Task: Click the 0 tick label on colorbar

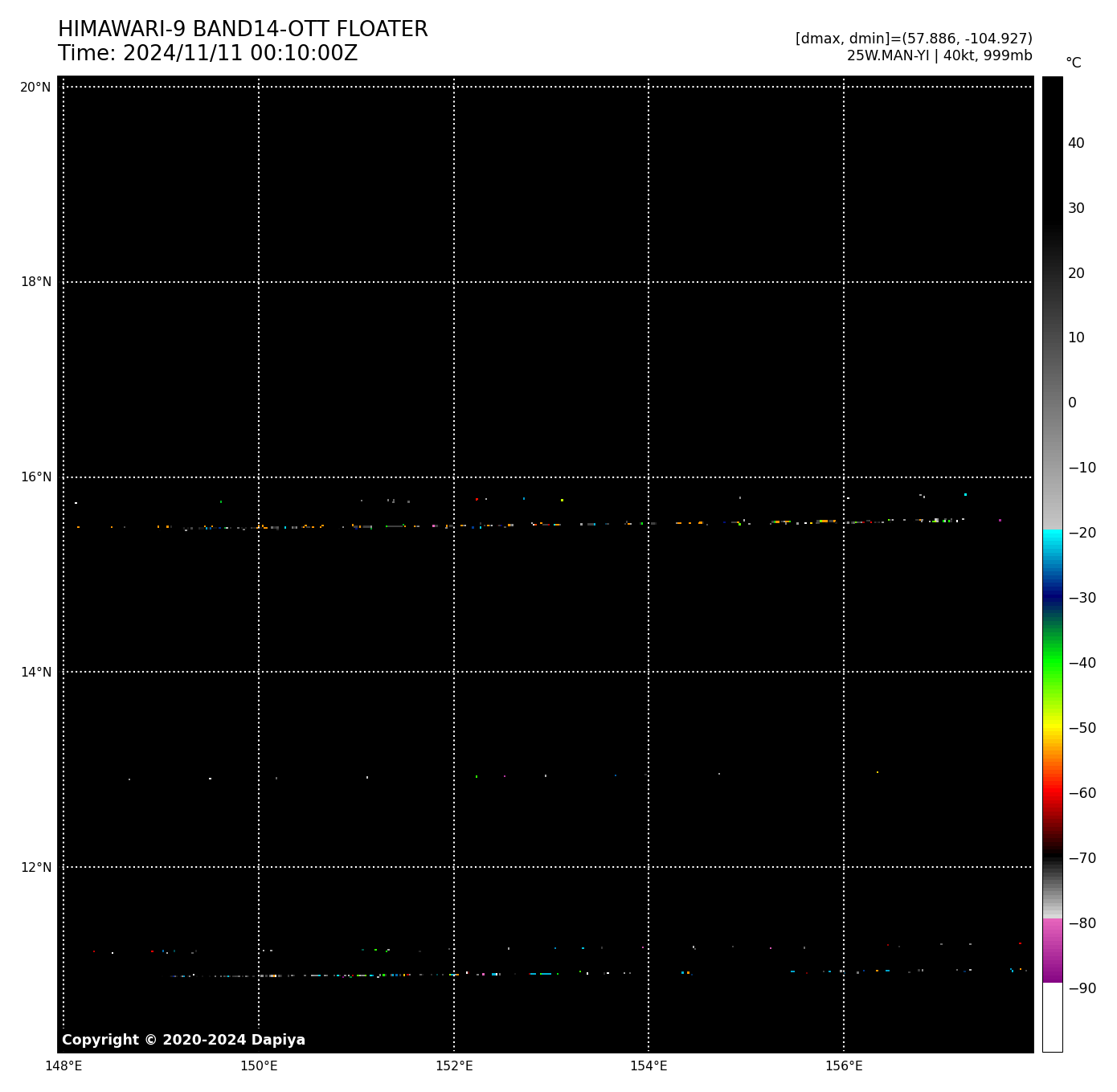Action: pyautogui.click(x=1072, y=403)
